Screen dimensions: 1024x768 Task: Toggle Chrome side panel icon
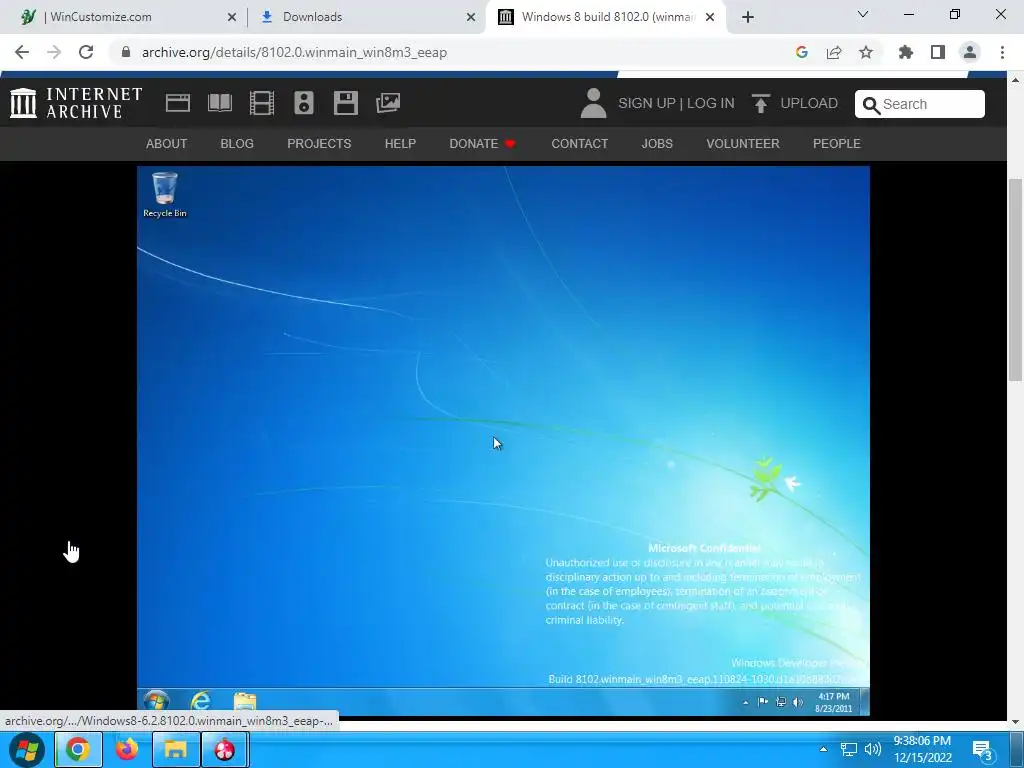[938, 52]
